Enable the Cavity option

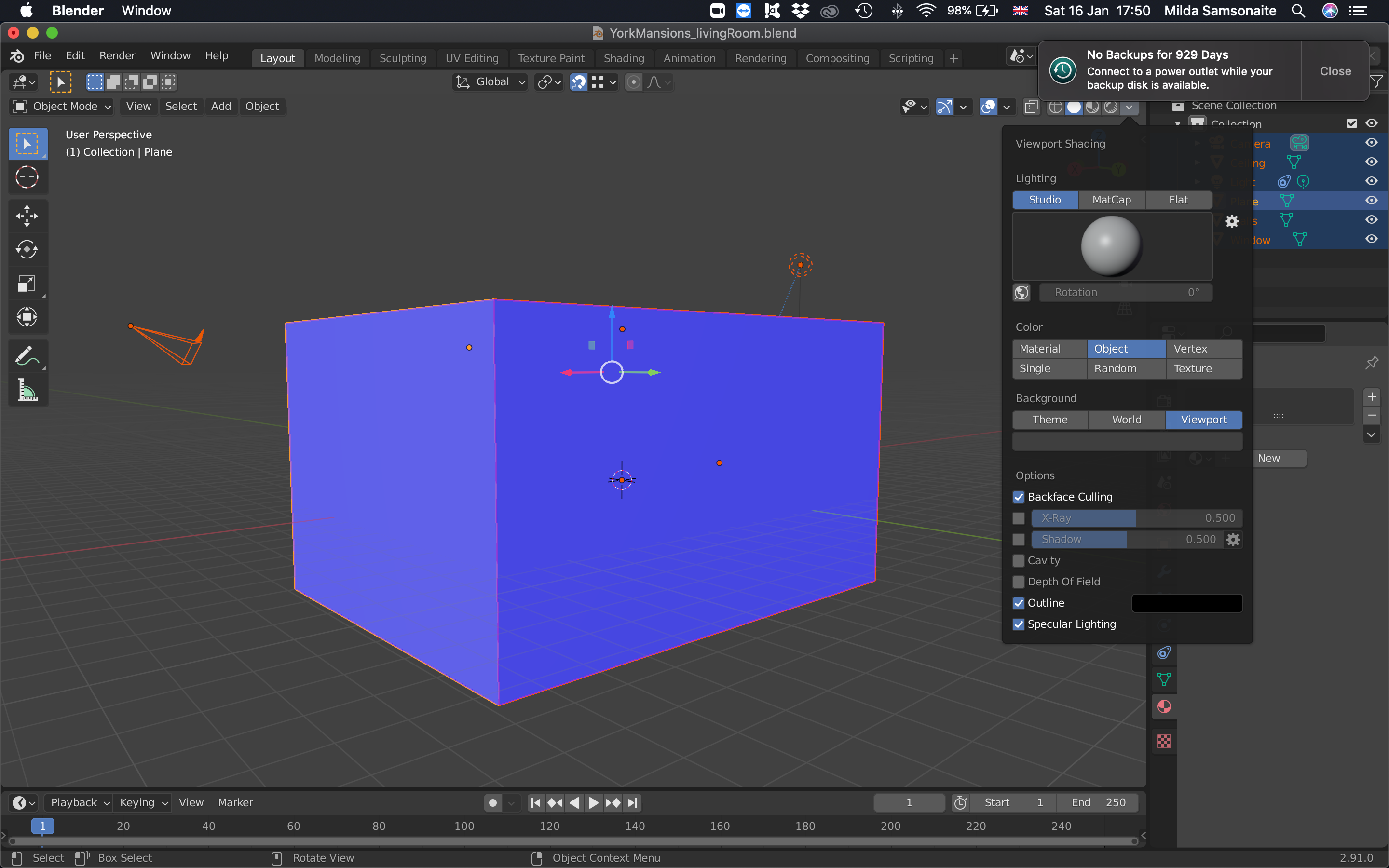pyautogui.click(x=1019, y=561)
